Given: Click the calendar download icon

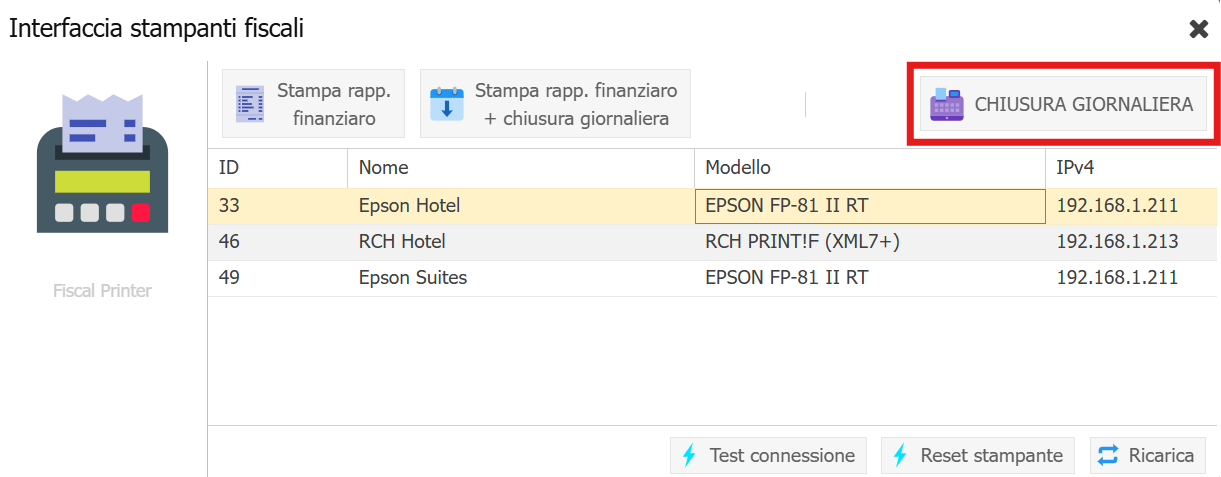Looking at the screenshot, I should point(447,104).
